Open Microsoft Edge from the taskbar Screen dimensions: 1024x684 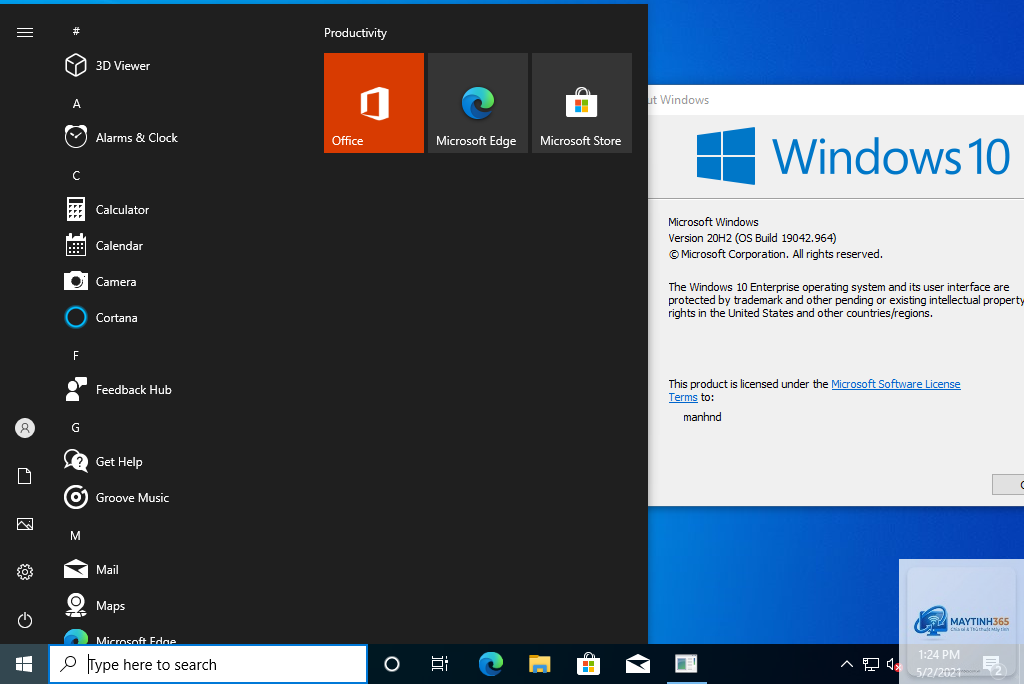(x=490, y=664)
